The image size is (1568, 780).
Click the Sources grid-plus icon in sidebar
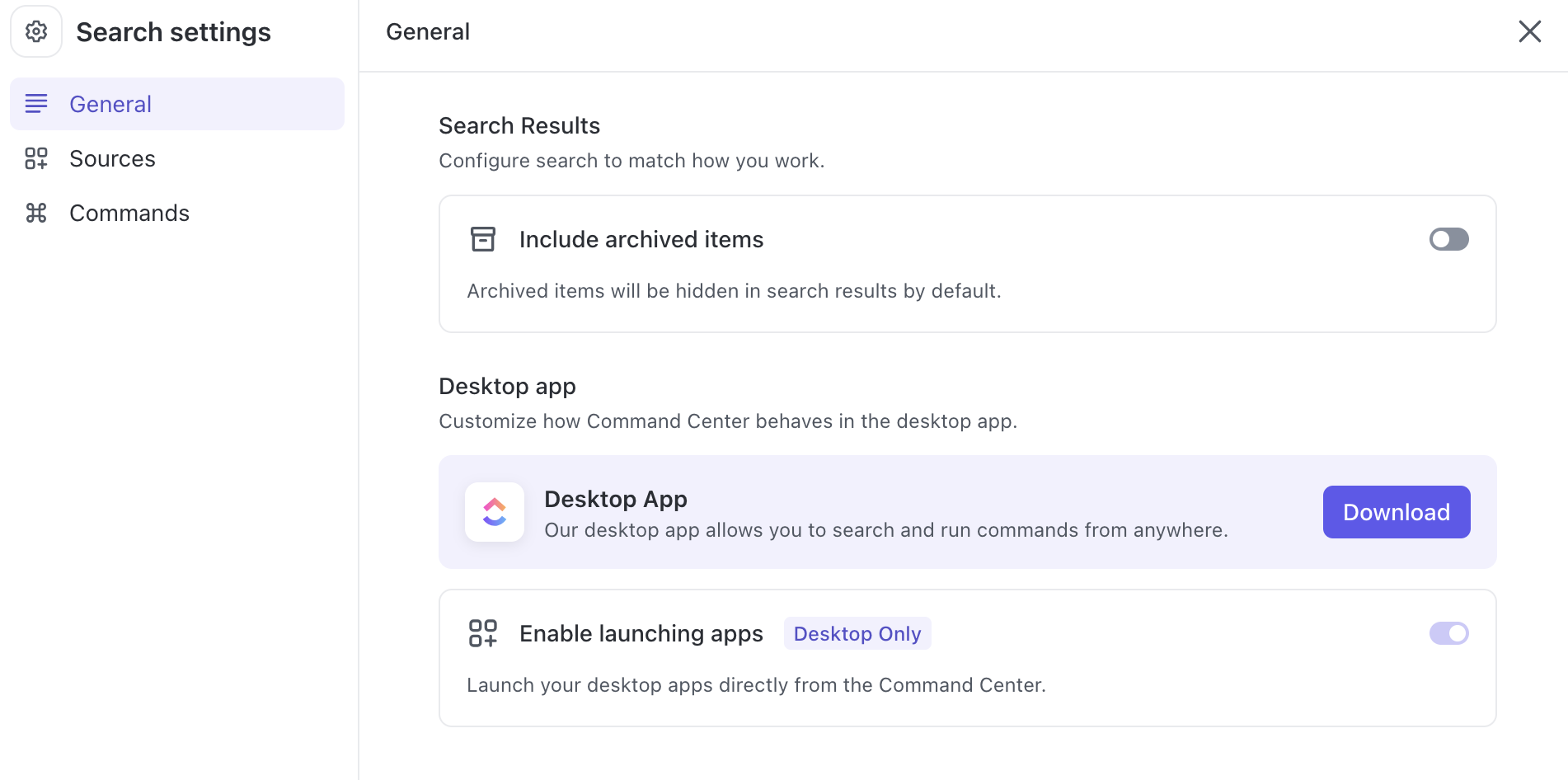pyautogui.click(x=36, y=158)
